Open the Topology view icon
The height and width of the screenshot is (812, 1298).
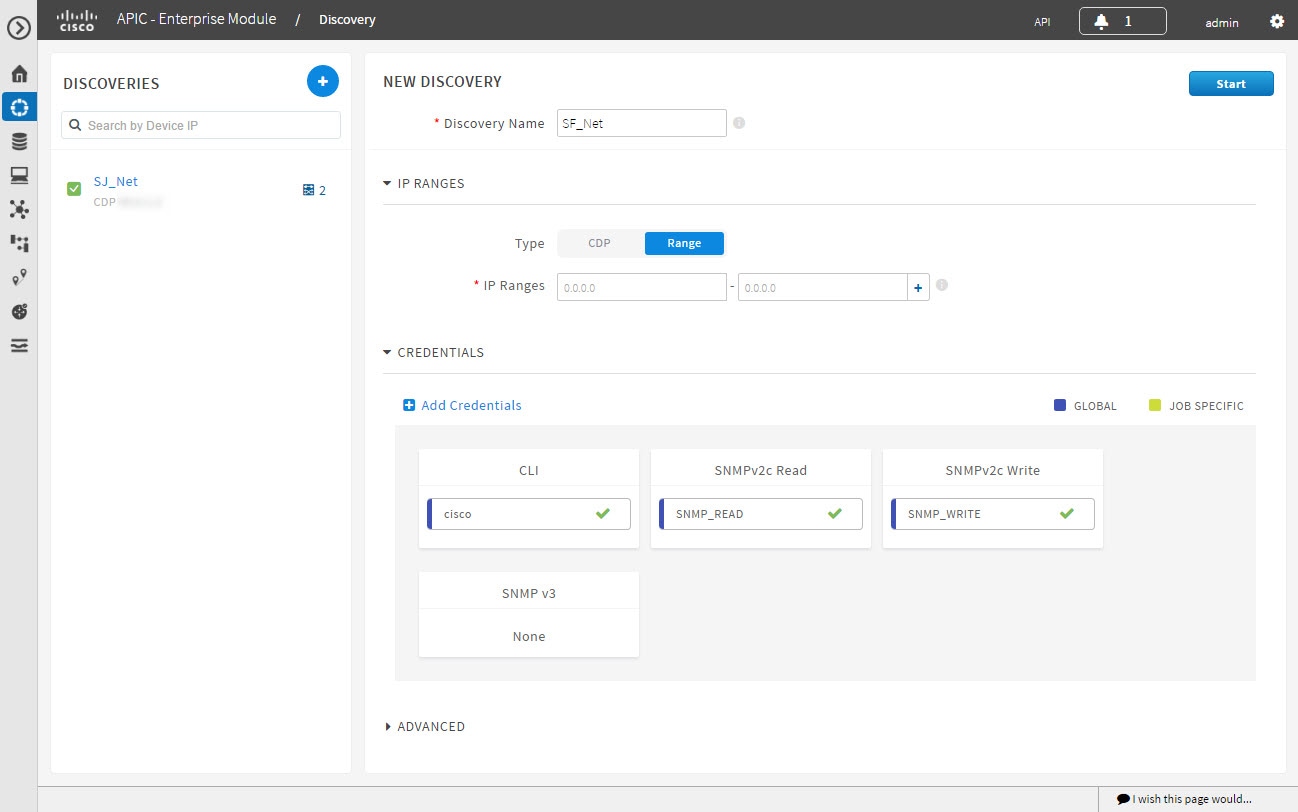coord(19,209)
